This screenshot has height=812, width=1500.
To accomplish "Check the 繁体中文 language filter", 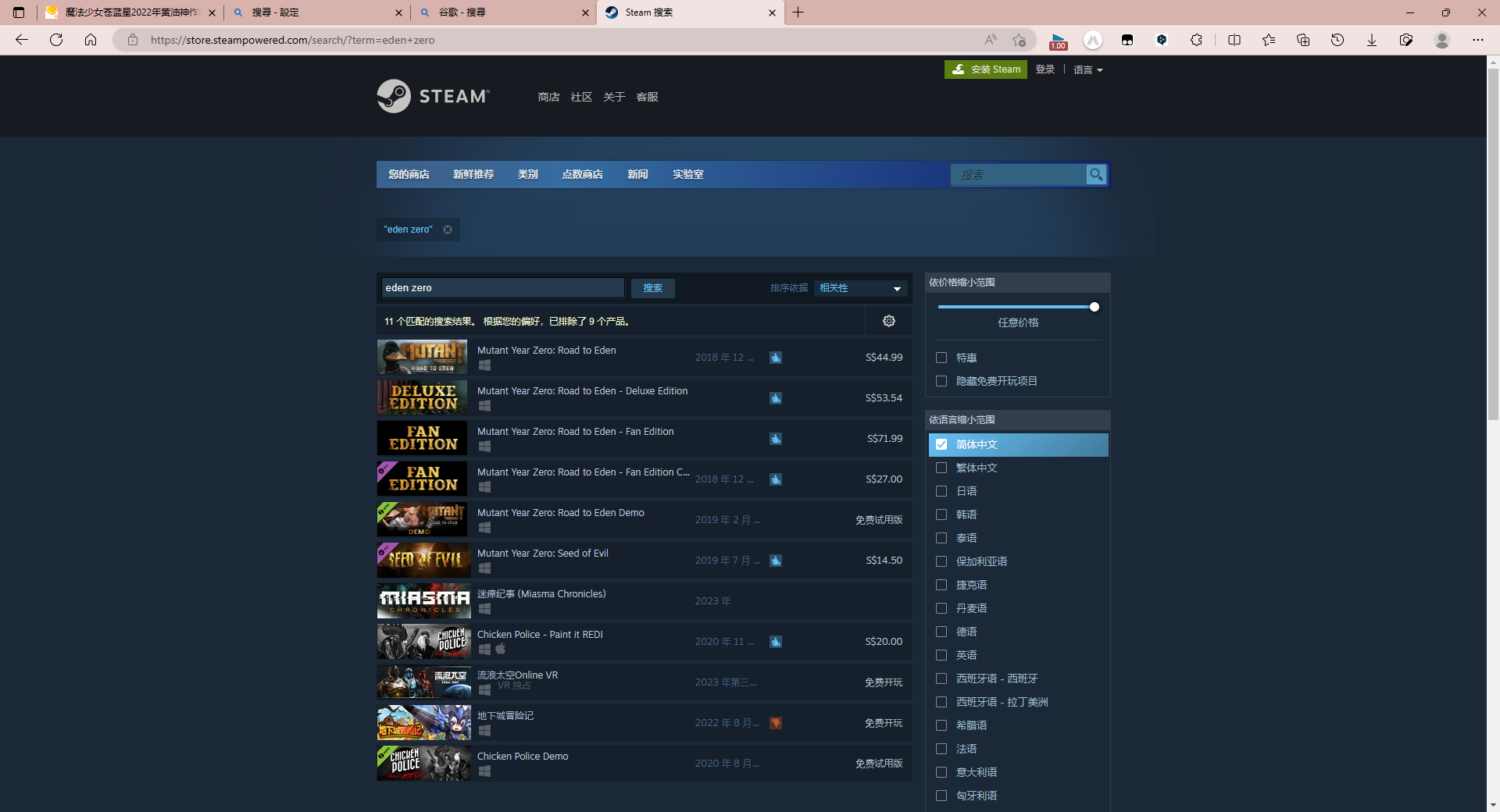I will tap(941, 468).
